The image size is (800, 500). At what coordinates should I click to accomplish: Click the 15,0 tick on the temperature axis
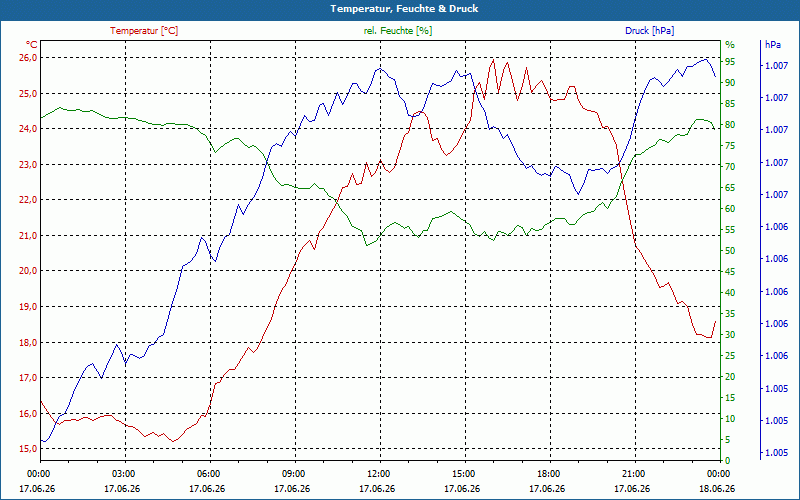point(29,448)
